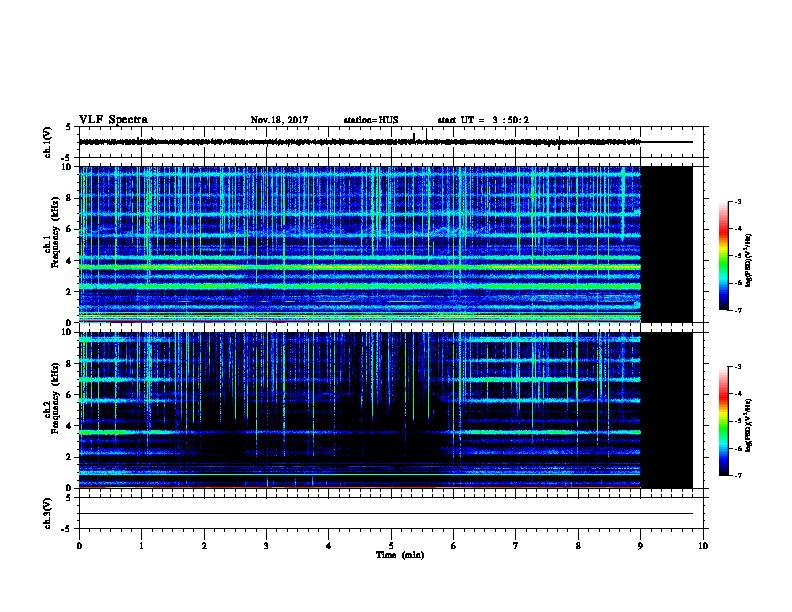Click the "-3" tick on ch.2 colorbar
The image size is (792, 612).
pyautogui.click(x=737, y=367)
